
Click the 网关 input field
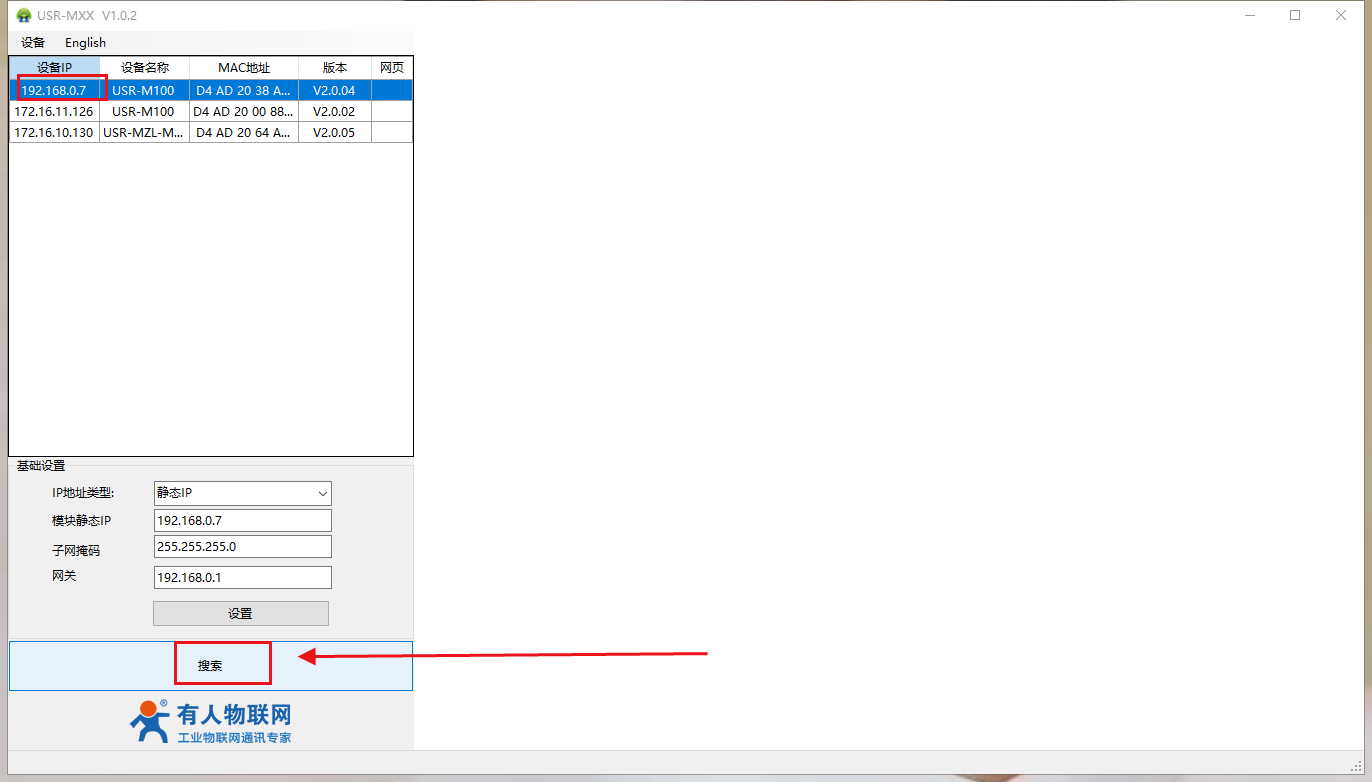click(x=243, y=578)
